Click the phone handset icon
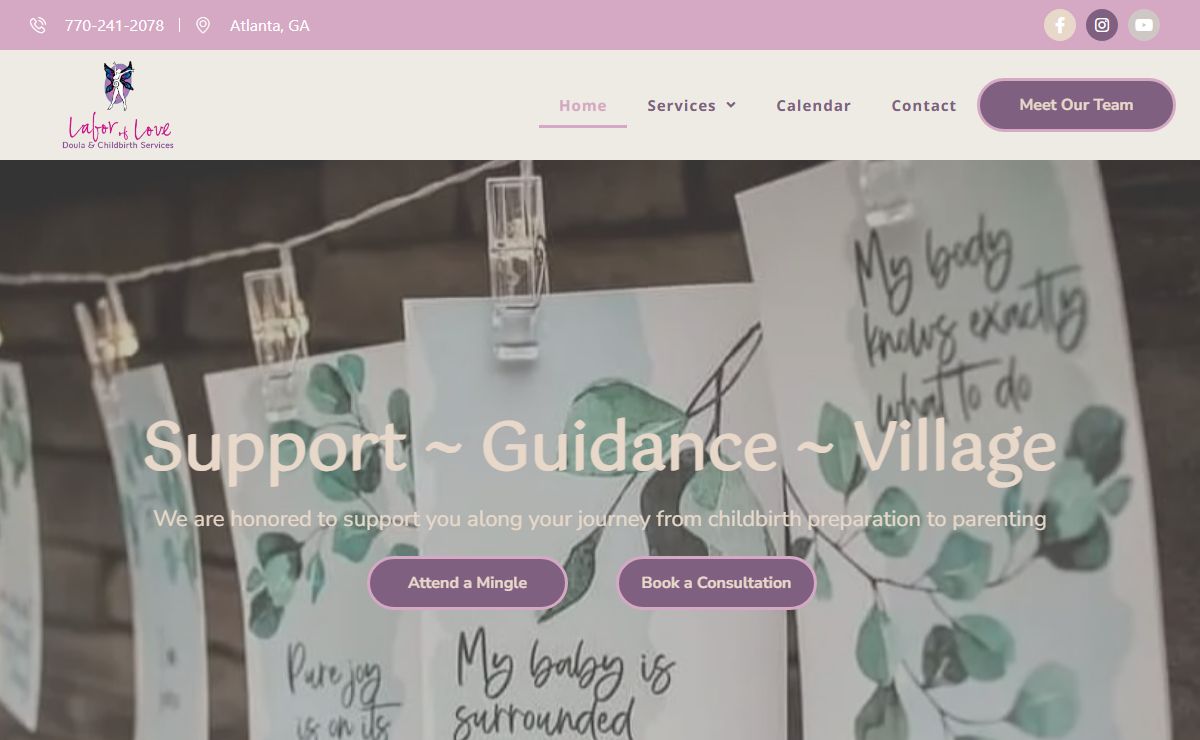The width and height of the screenshot is (1200, 740). (x=38, y=25)
